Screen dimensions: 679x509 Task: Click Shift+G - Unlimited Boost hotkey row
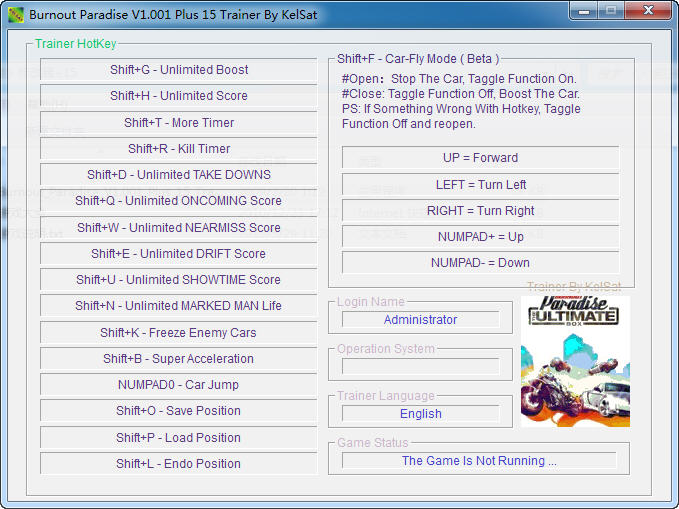point(179,70)
